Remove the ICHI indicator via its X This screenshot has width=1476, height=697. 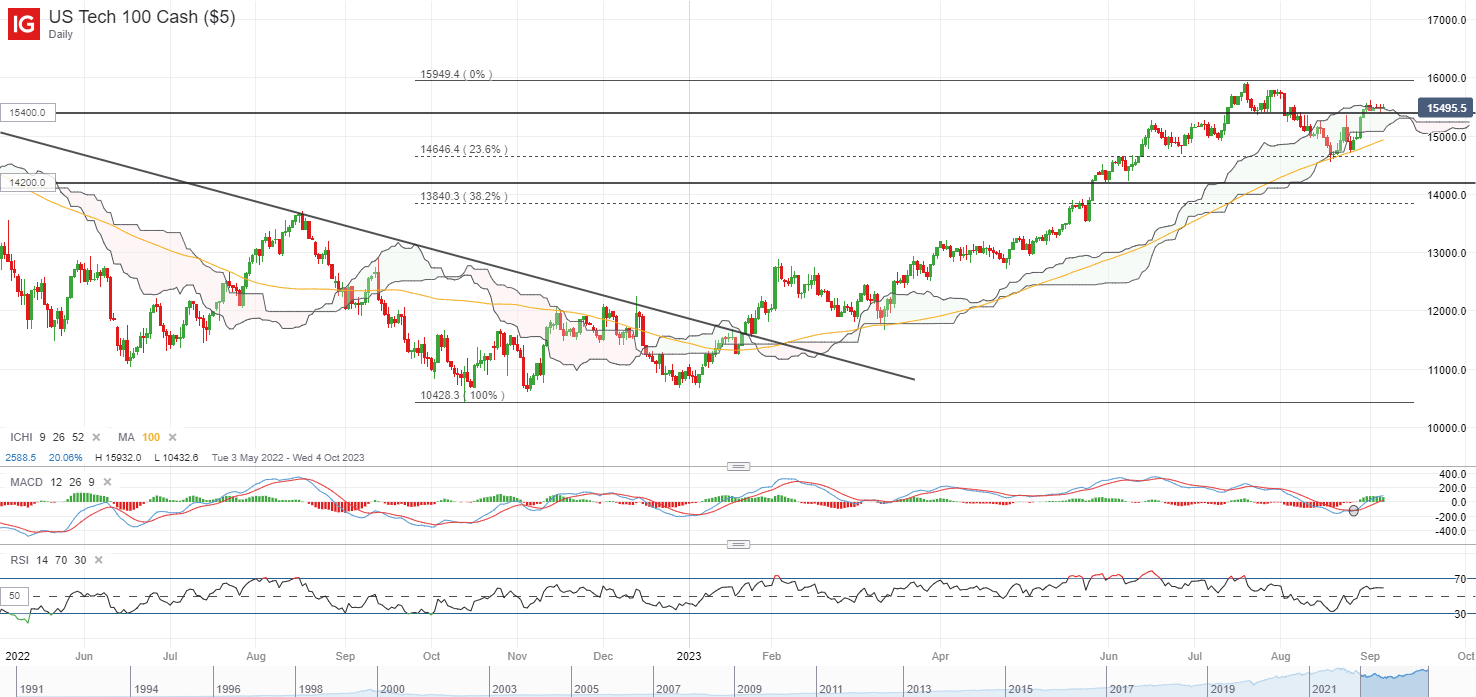click(97, 438)
